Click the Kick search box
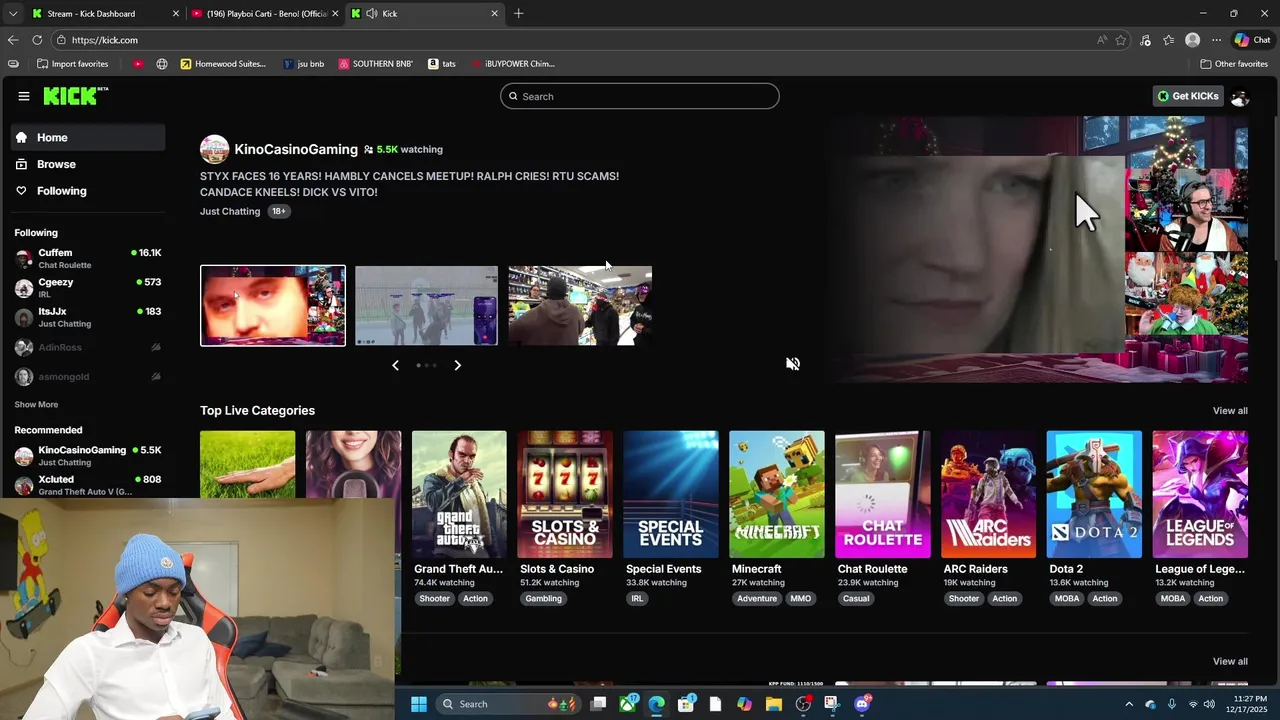The width and height of the screenshot is (1280, 720). [x=640, y=96]
